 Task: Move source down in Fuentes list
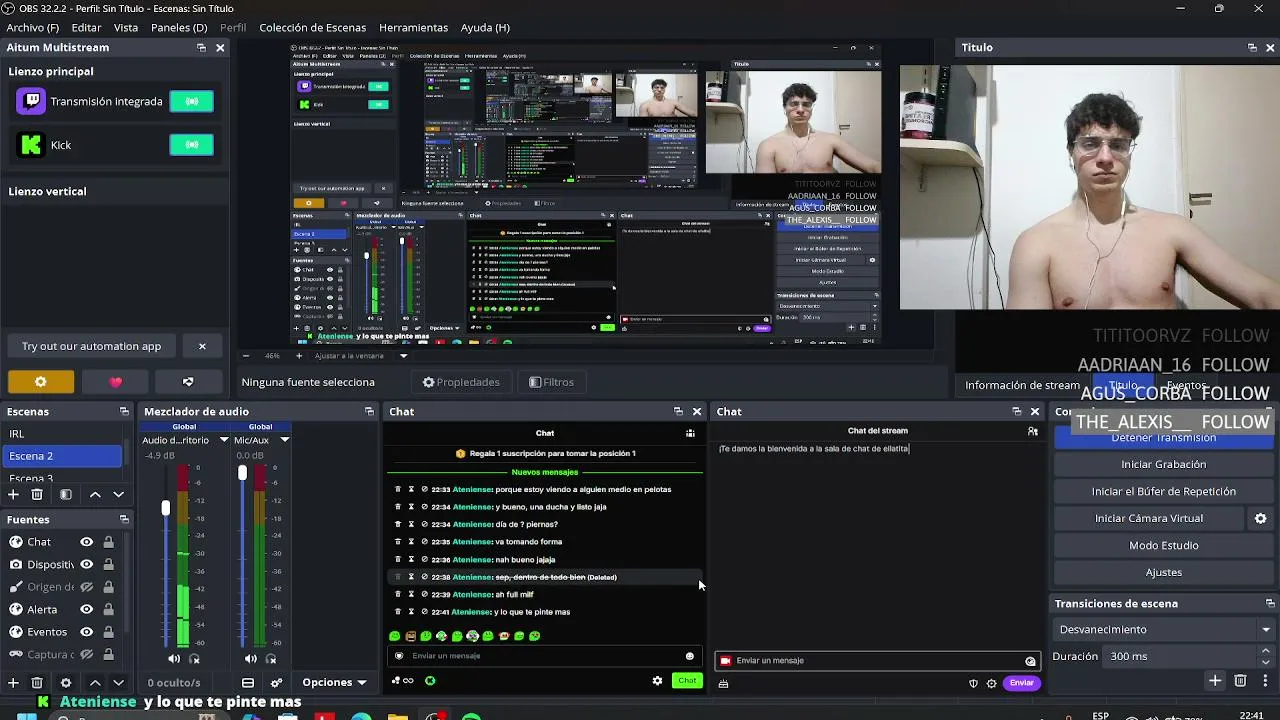118,683
